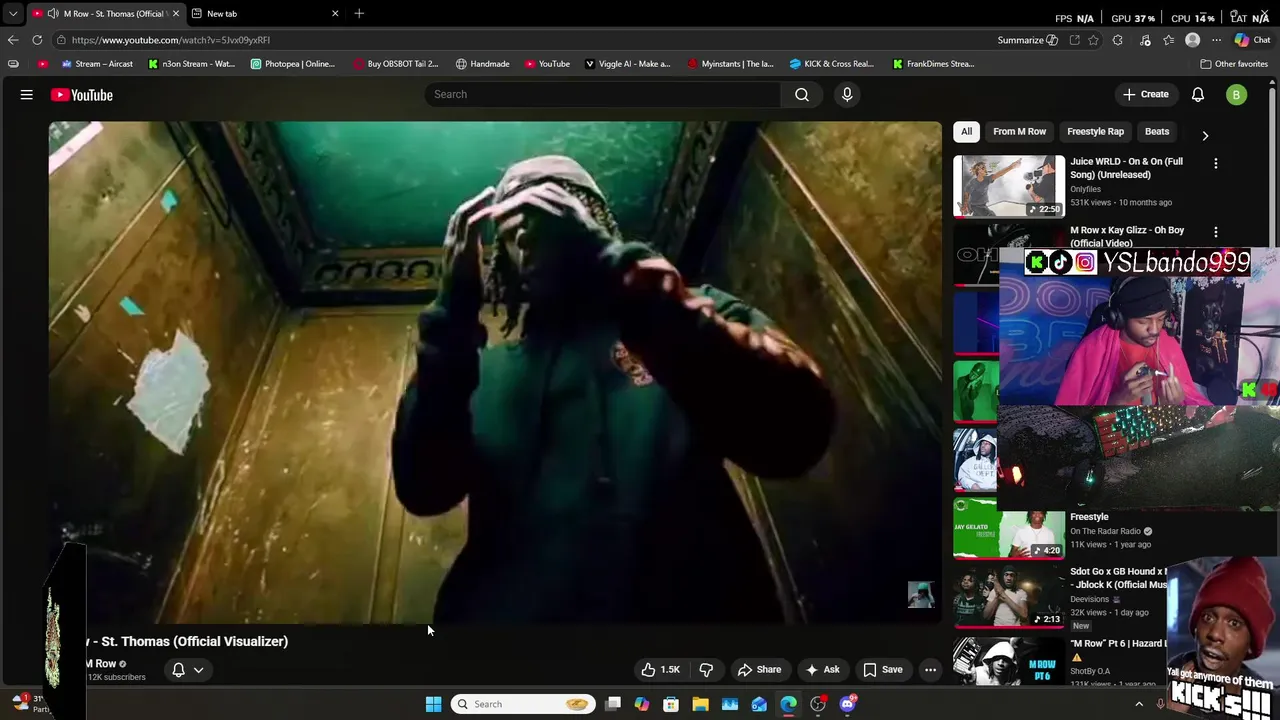This screenshot has width=1280, height=720.
Task: Select the Beats filter chip
Action: (x=1157, y=131)
